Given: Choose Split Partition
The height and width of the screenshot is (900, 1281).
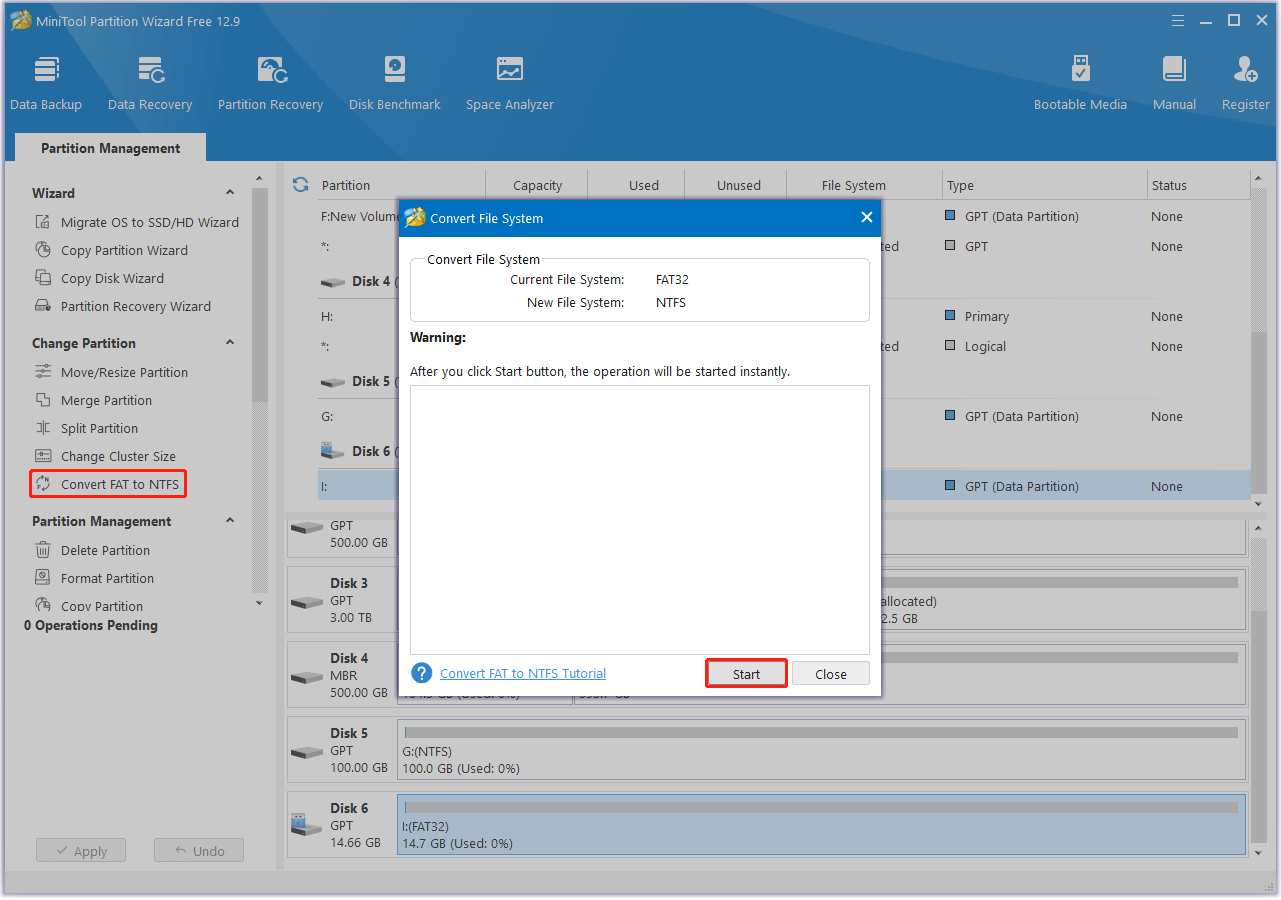Looking at the screenshot, I should 86,428.
